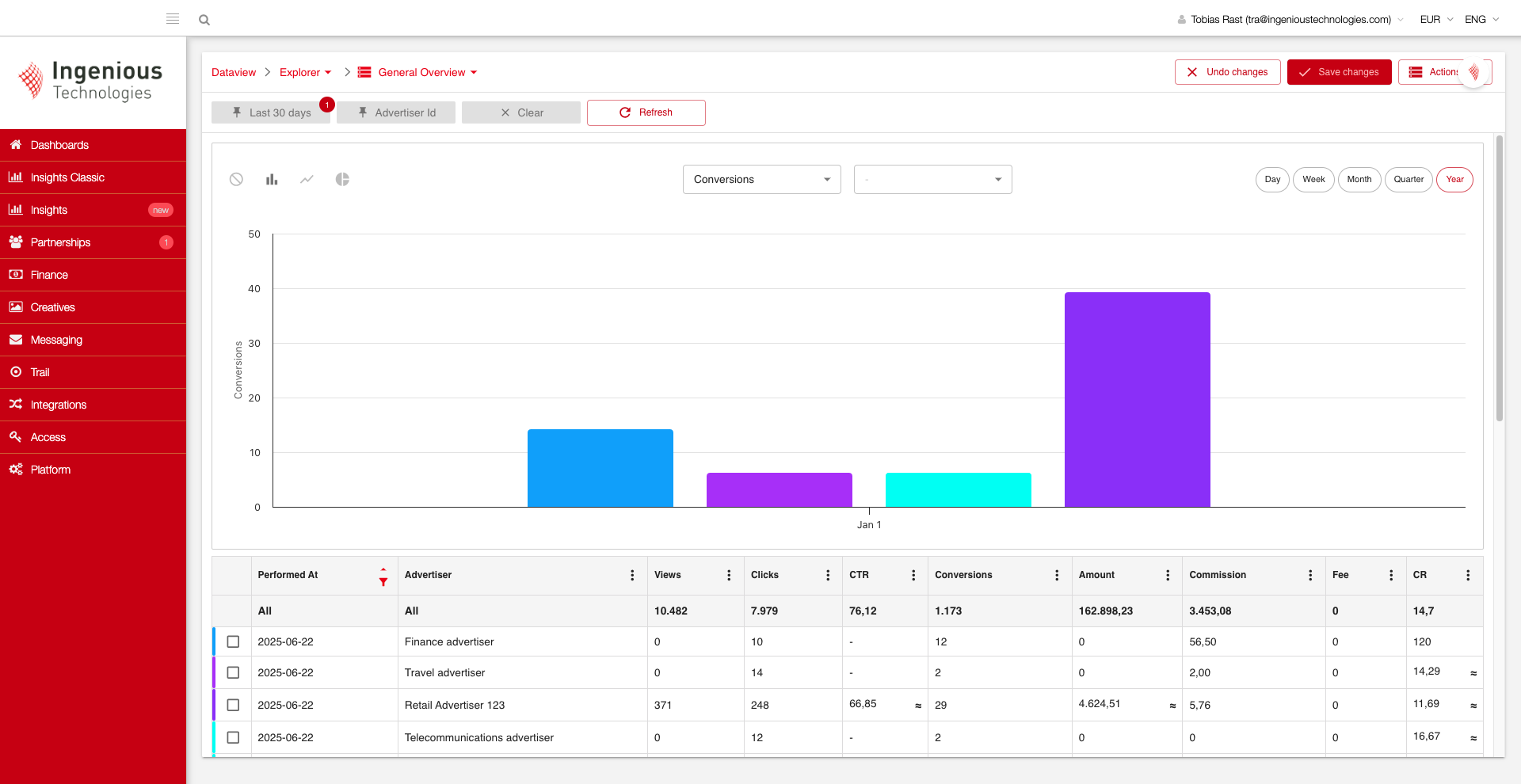Click the Save changes button

pyautogui.click(x=1339, y=72)
